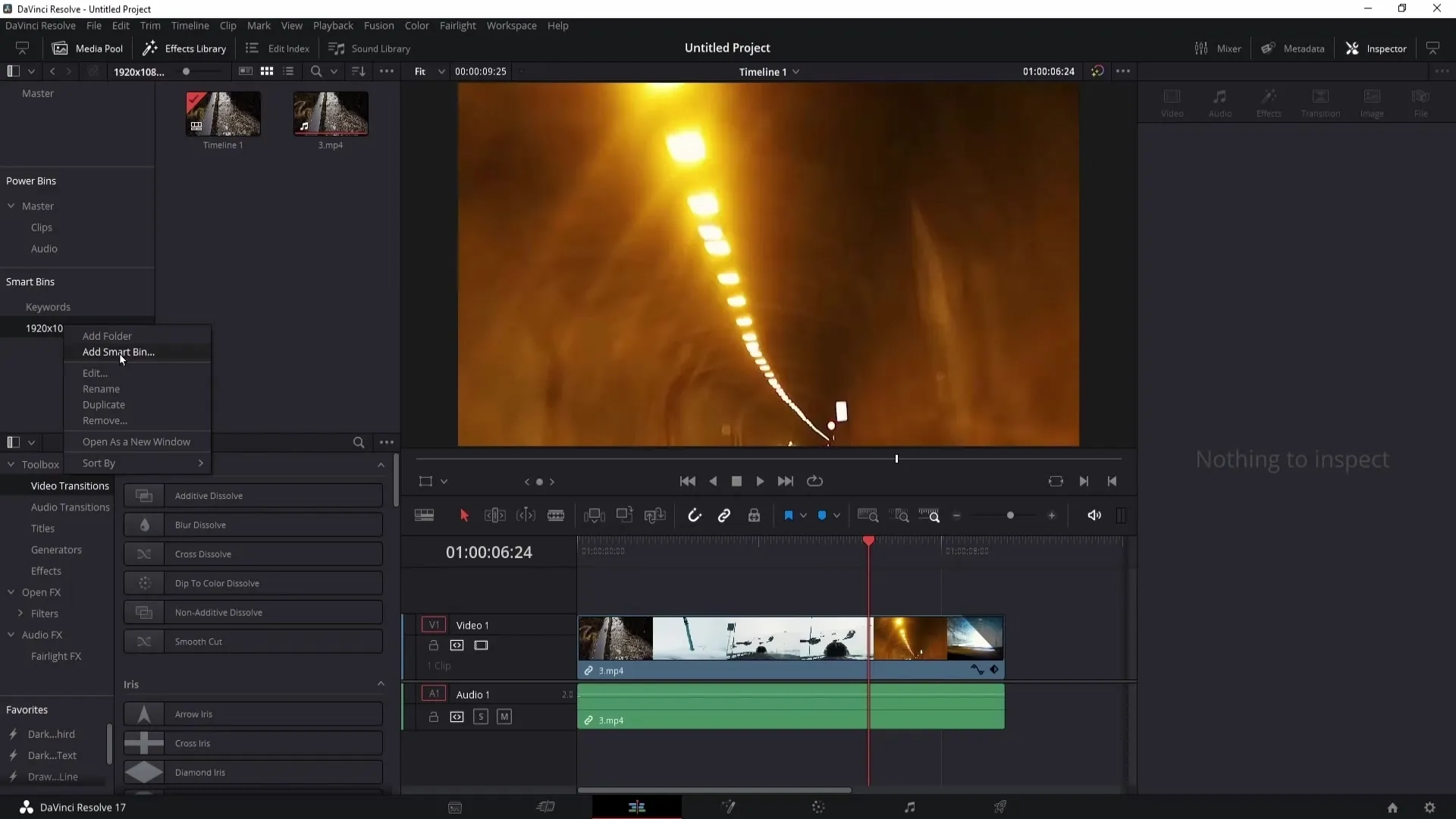
Task: Expand the Smart Bins section
Action: point(29,281)
